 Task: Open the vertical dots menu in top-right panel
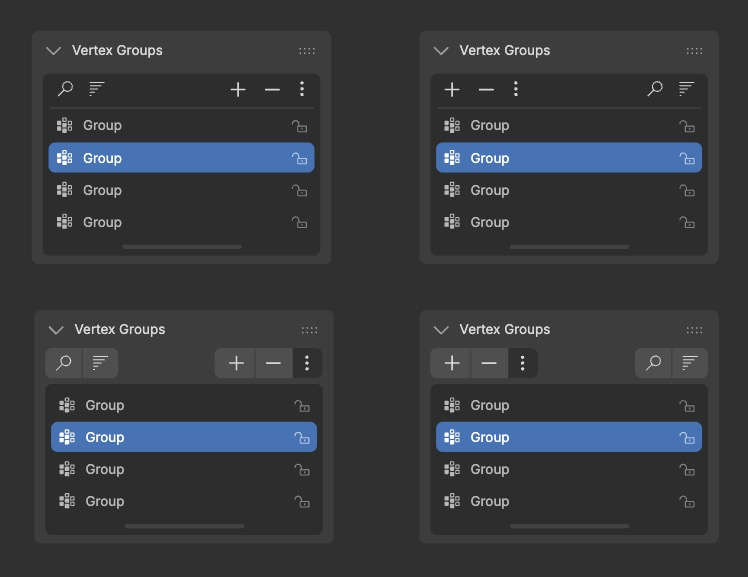coord(516,89)
